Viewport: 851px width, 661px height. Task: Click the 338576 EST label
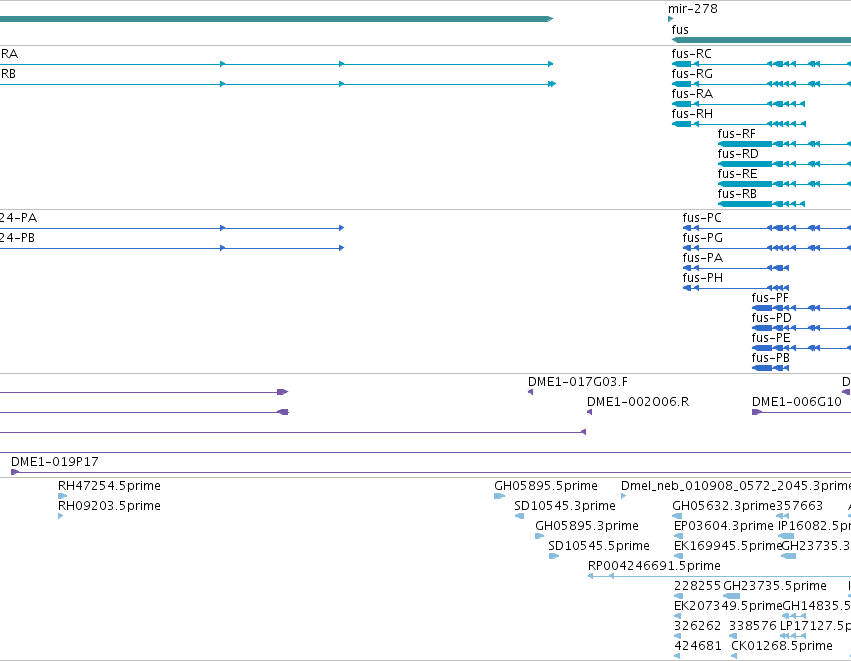(753, 626)
